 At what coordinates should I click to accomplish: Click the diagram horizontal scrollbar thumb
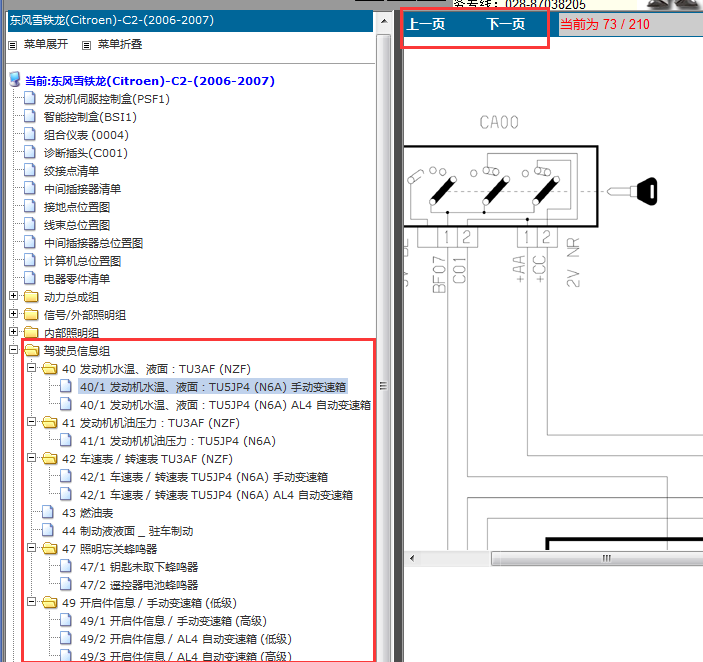click(x=597, y=558)
